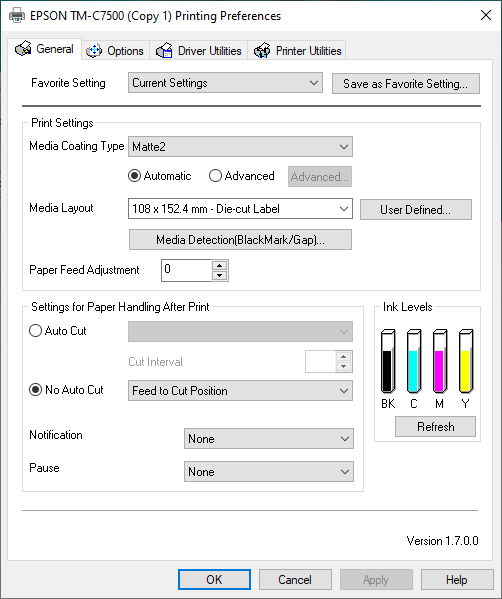
Task: Click the yellow Y ink cartridge indicator
Action: click(x=466, y=361)
